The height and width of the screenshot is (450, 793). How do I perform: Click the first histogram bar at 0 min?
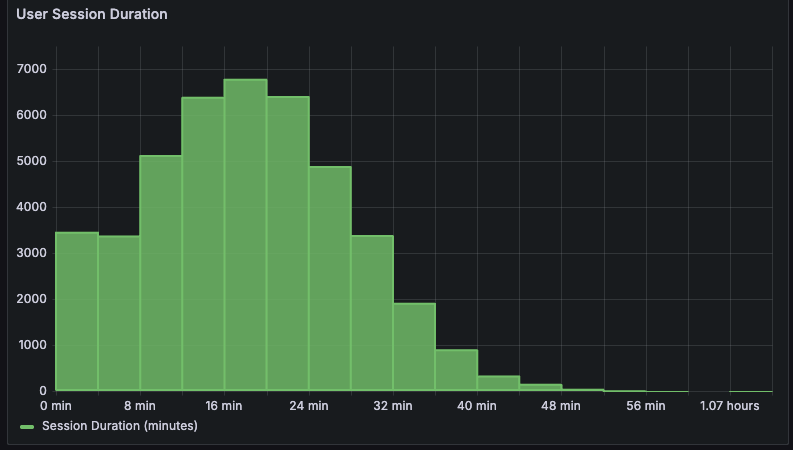click(77, 311)
